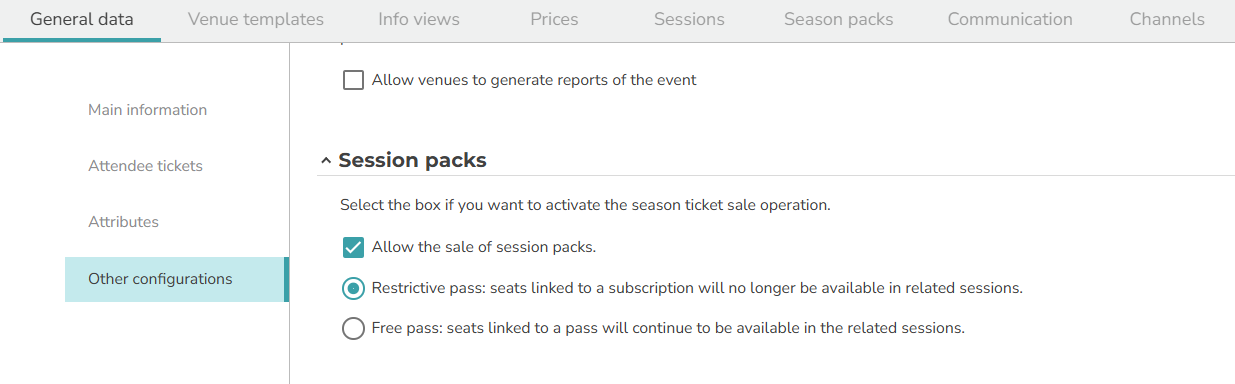Go to the Channels tab
The height and width of the screenshot is (384, 1235).
click(1167, 20)
